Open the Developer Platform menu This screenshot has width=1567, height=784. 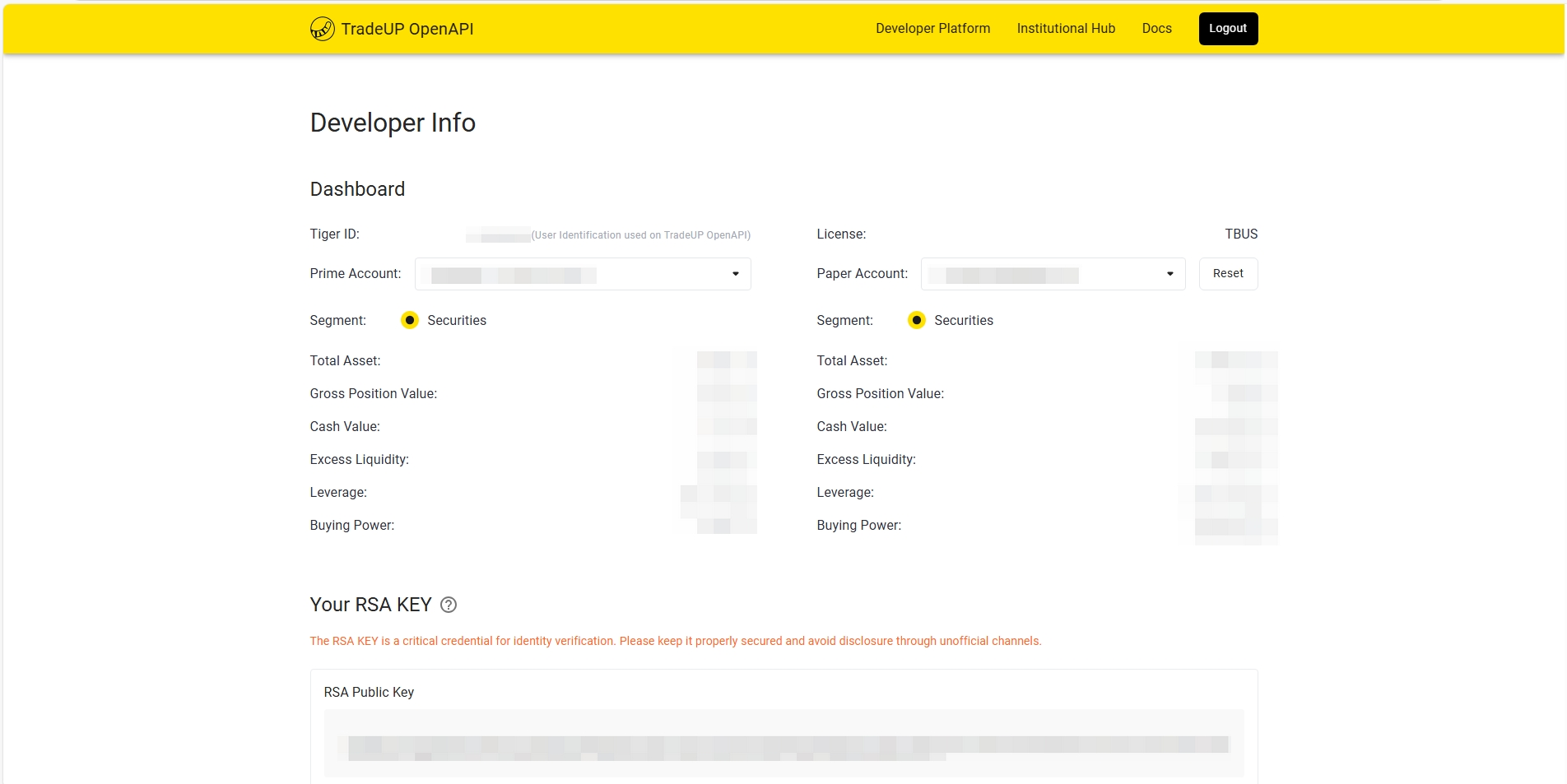[933, 28]
